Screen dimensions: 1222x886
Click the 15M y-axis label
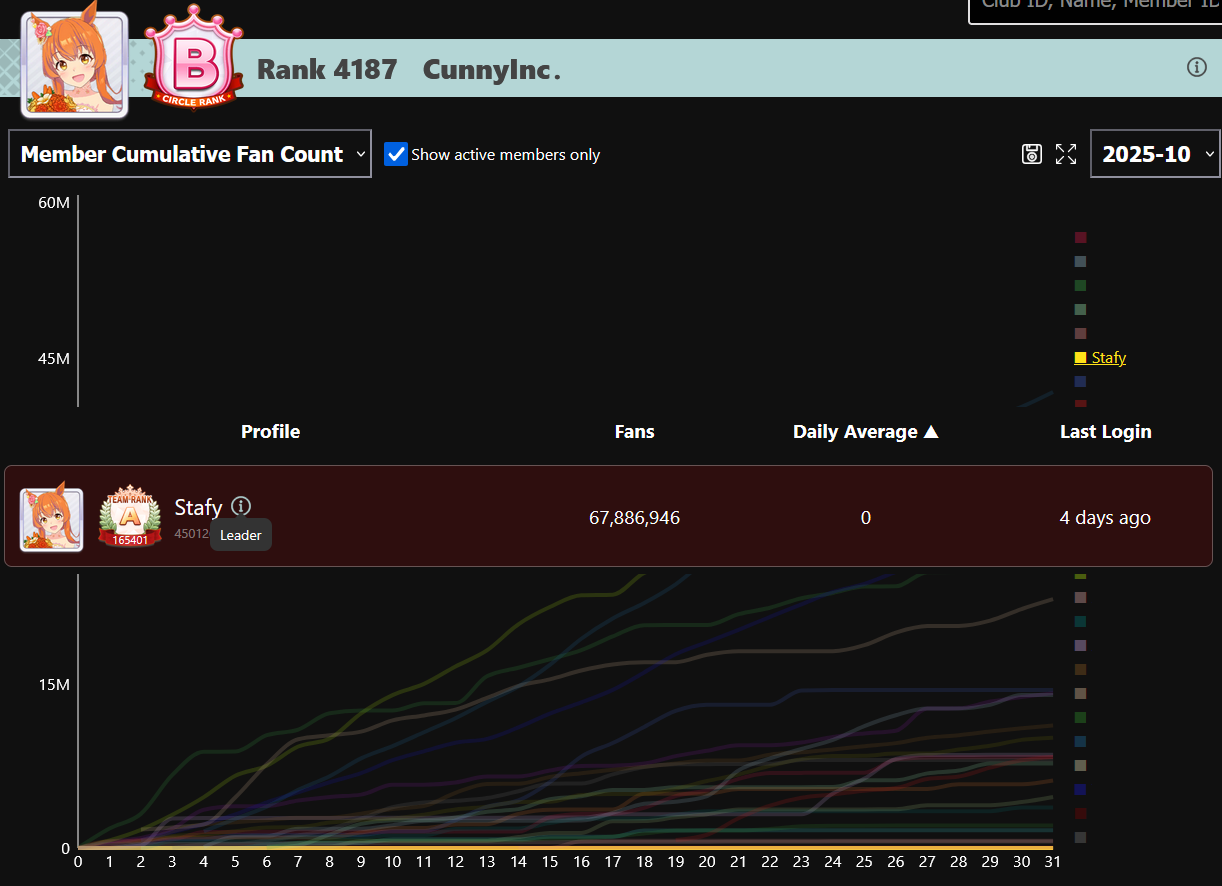54,685
